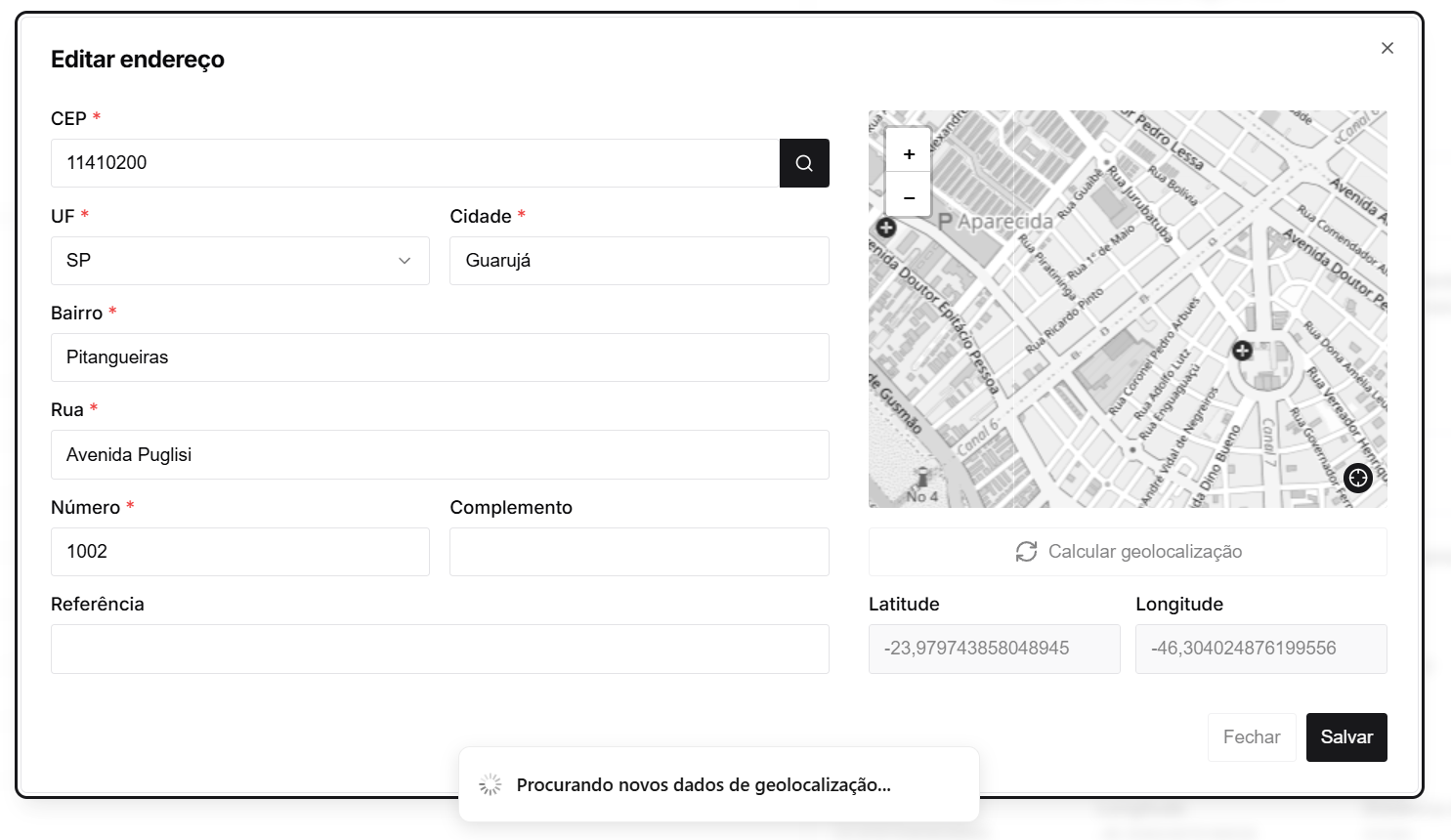Screen dimensions: 1451x840
Task: Click the Rua Ricardo Pinto map label
Action: tap(1065, 319)
